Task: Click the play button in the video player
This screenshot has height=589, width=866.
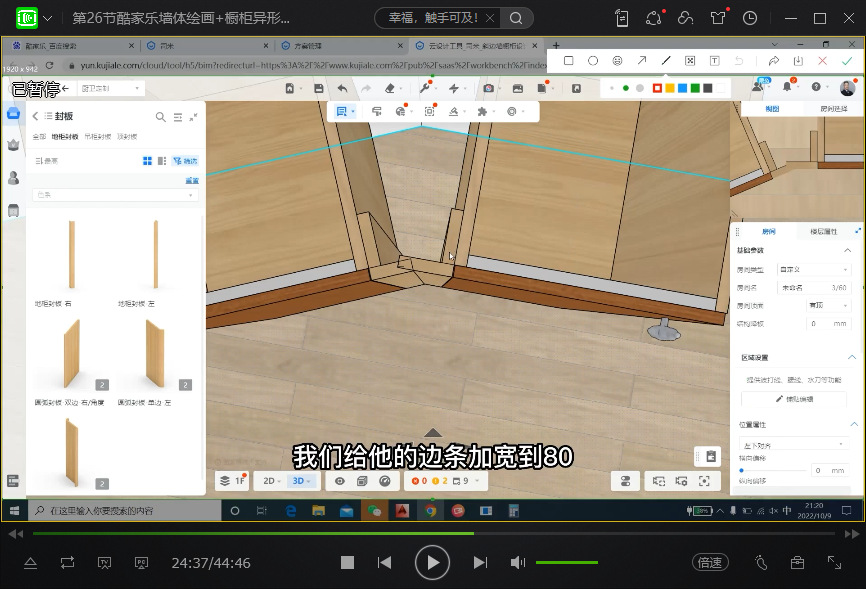Action: pos(432,563)
